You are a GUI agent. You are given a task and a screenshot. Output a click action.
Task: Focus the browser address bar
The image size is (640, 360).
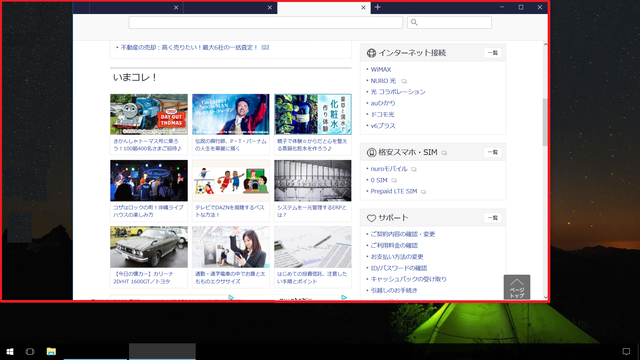click(266, 22)
